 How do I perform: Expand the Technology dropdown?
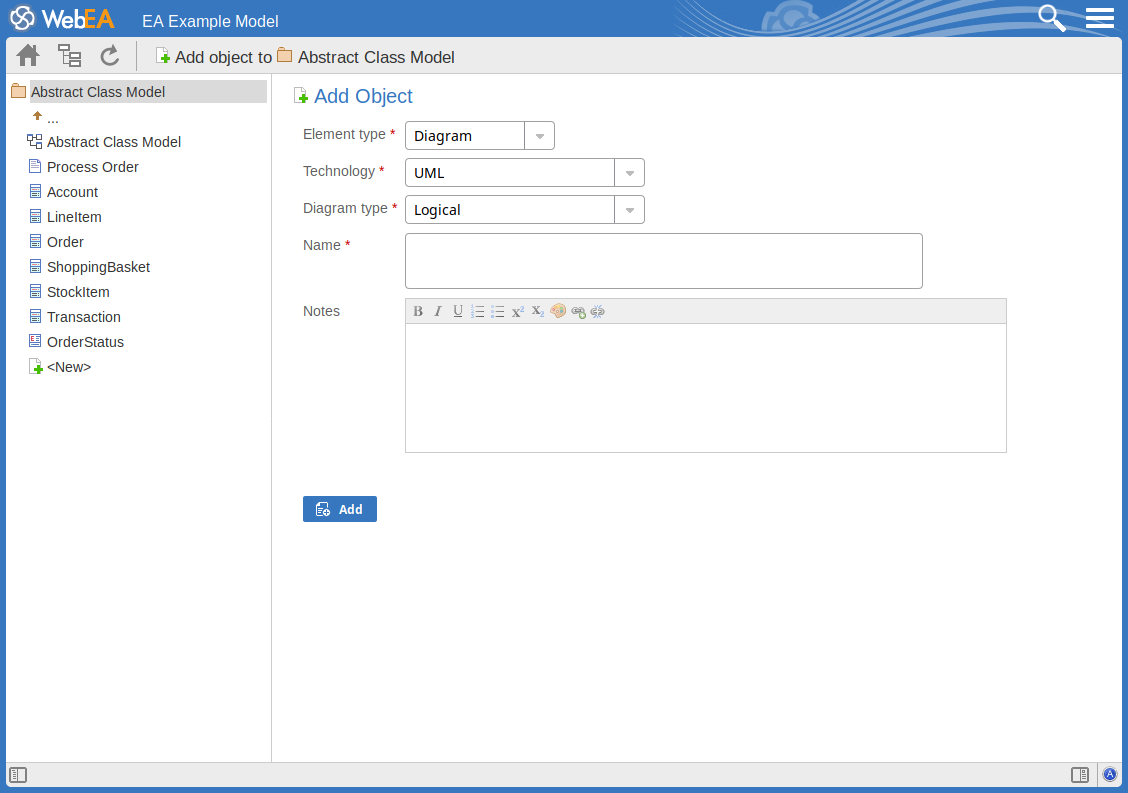pos(629,173)
